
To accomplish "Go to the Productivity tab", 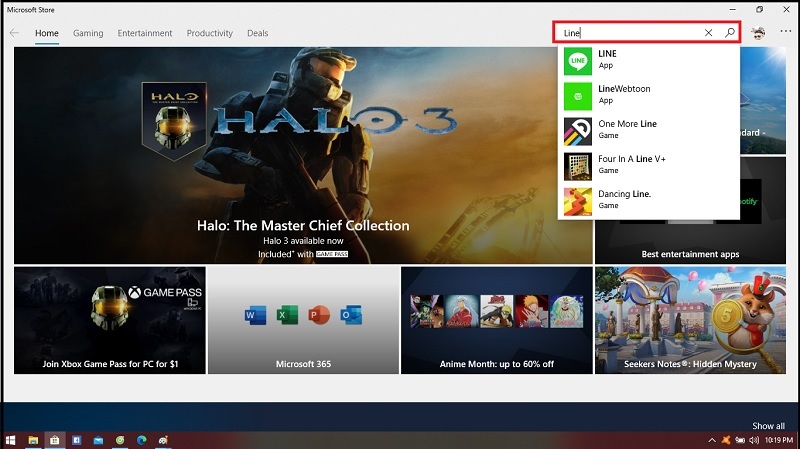I will (209, 33).
